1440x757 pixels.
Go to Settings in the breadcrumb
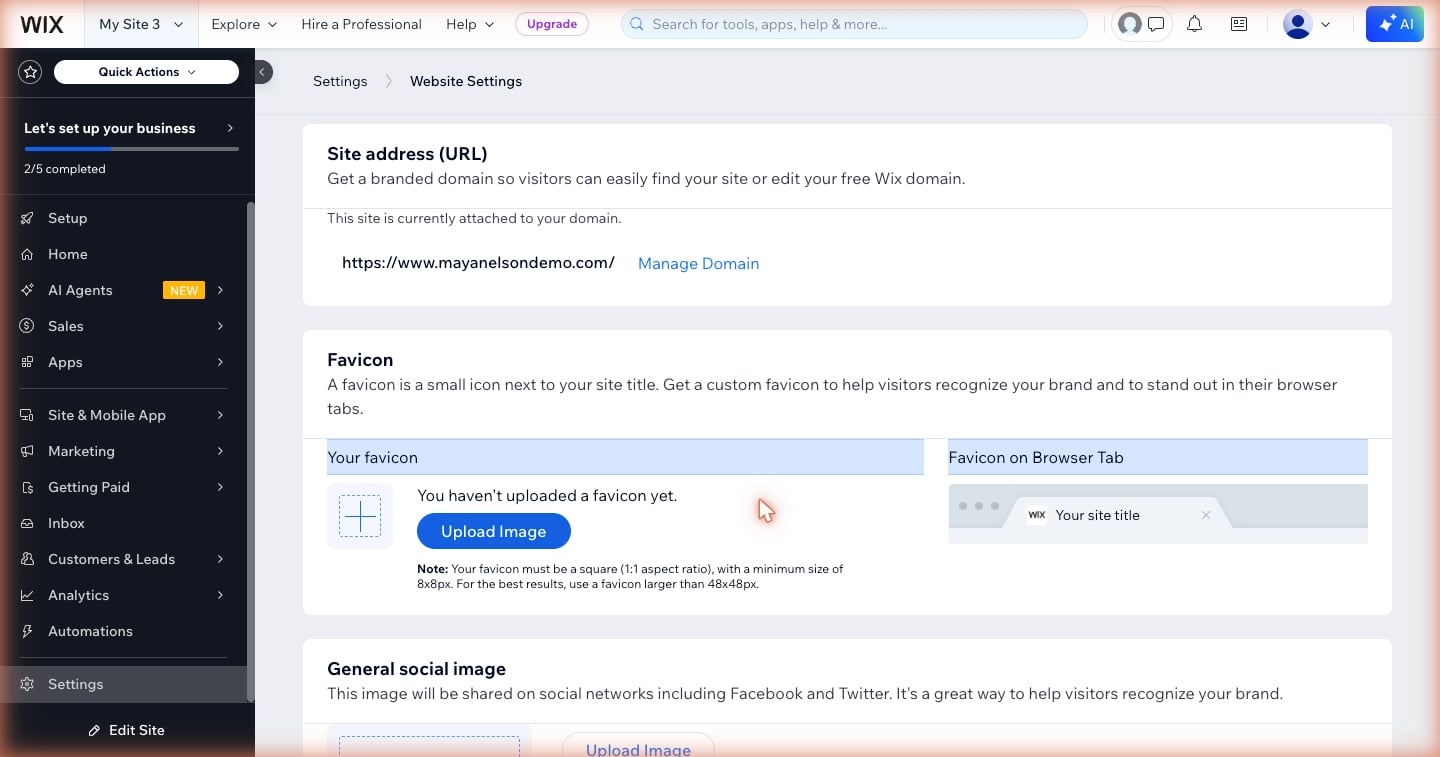[340, 81]
